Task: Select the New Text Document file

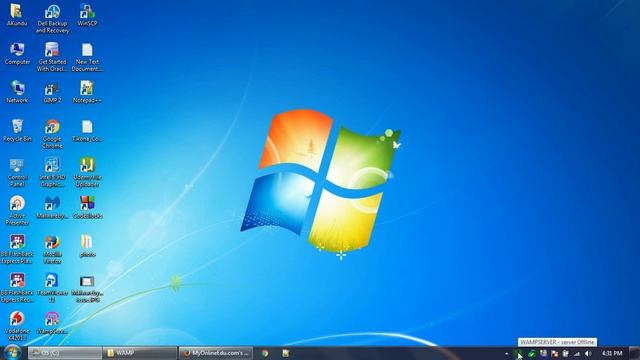Action: point(87,57)
